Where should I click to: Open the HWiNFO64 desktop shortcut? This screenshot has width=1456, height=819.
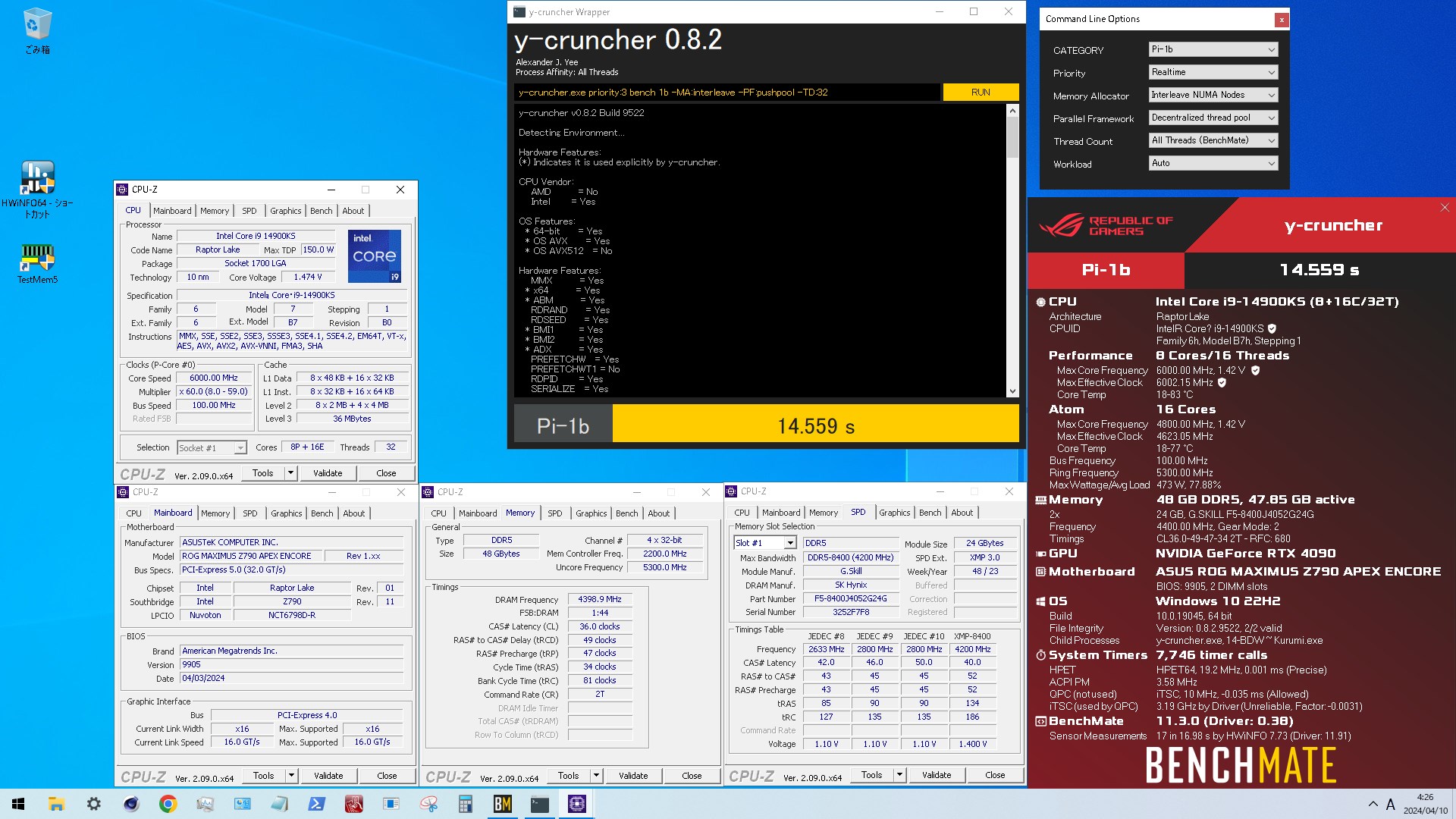pyautogui.click(x=37, y=190)
